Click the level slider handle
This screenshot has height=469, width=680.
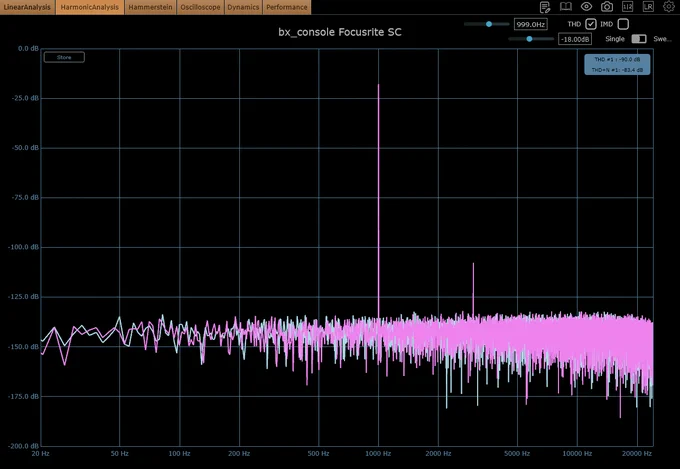point(529,39)
